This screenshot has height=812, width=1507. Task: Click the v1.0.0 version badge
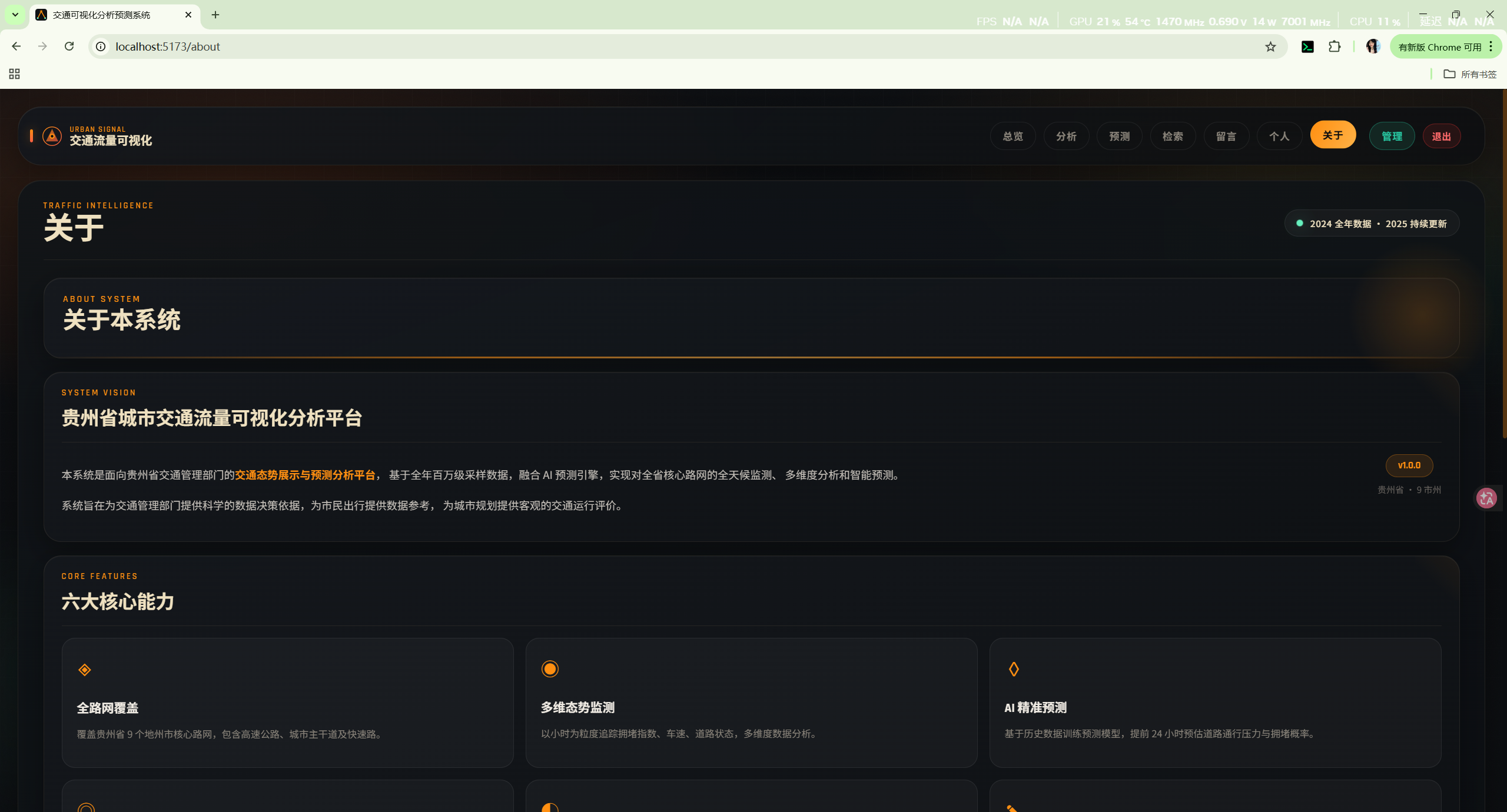(1409, 465)
